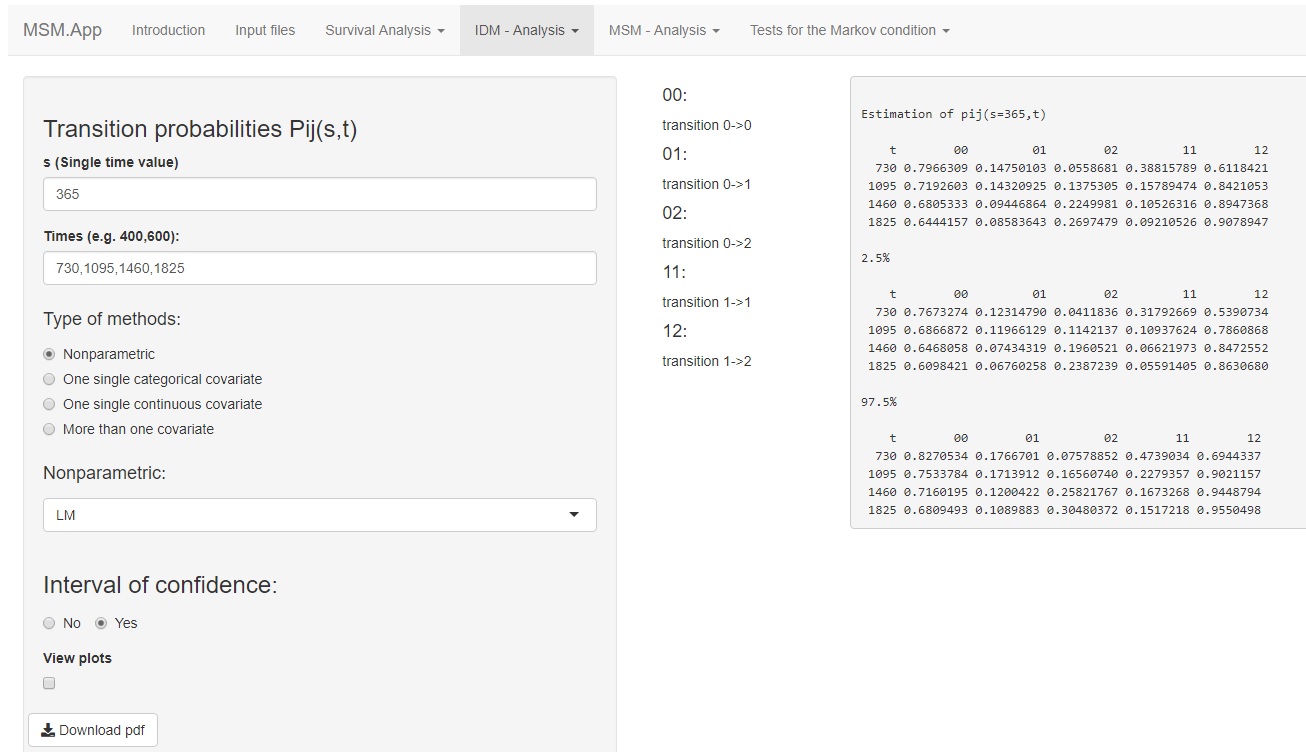The height and width of the screenshot is (752, 1306).
Task: Open the LM nonparametric method dropdown
Action: tap(320, 515)
